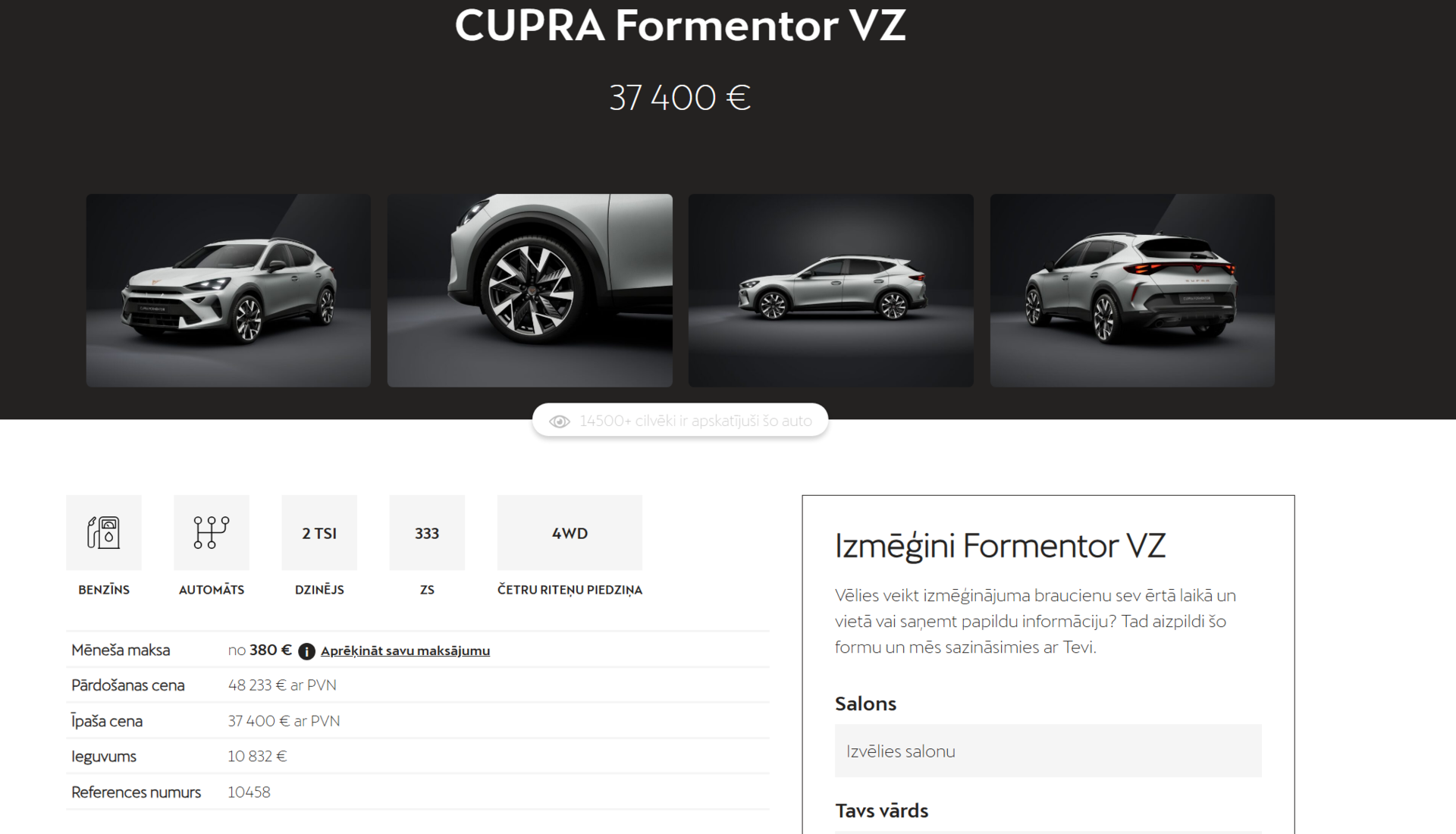The height and width of the screenshot is (834, 1456).
Task: Click the CUPRA Formentor VZ title
Action: point(680,25)
